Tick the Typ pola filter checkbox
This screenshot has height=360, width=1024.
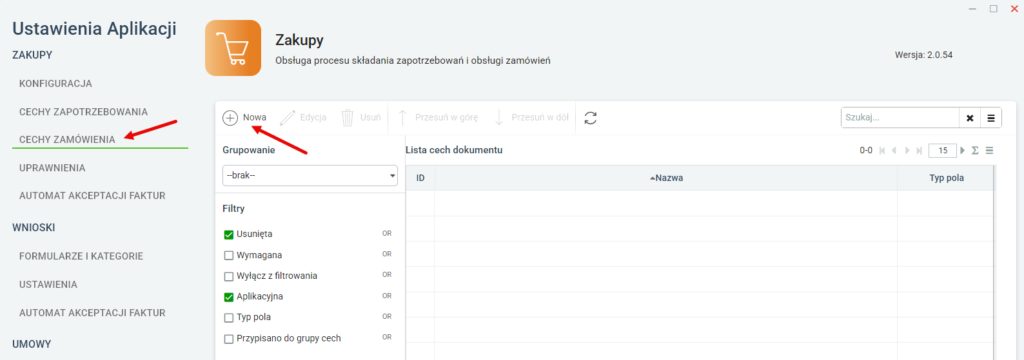point(229,318)
